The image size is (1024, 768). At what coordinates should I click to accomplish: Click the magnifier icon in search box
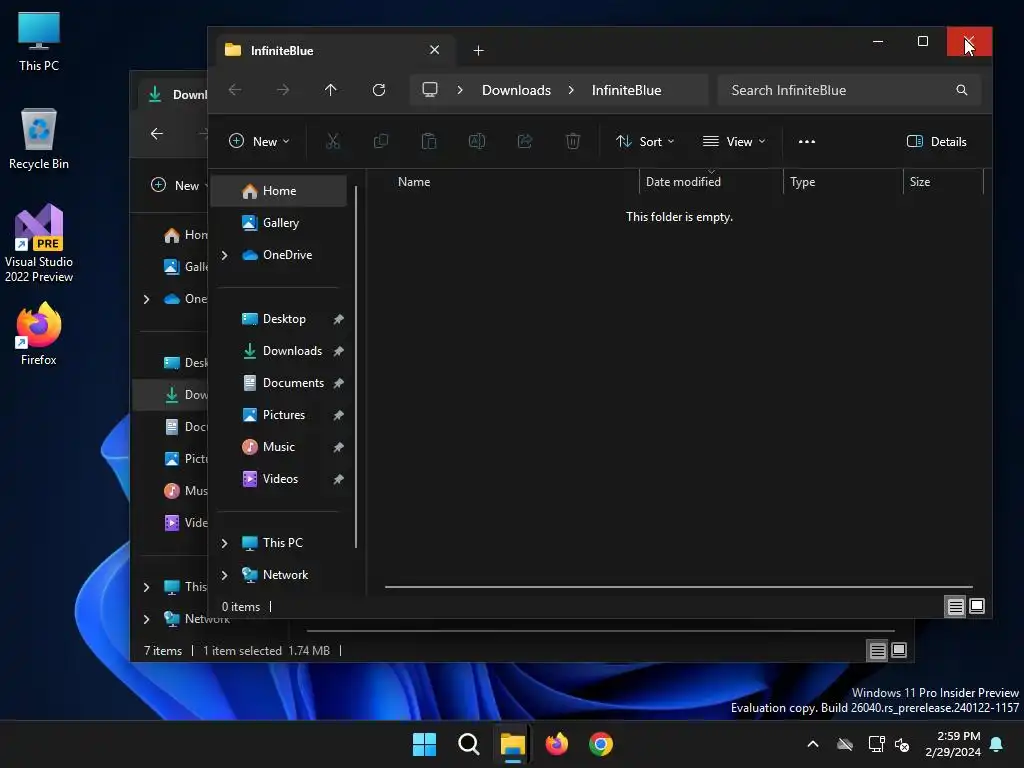click(961, 90)
